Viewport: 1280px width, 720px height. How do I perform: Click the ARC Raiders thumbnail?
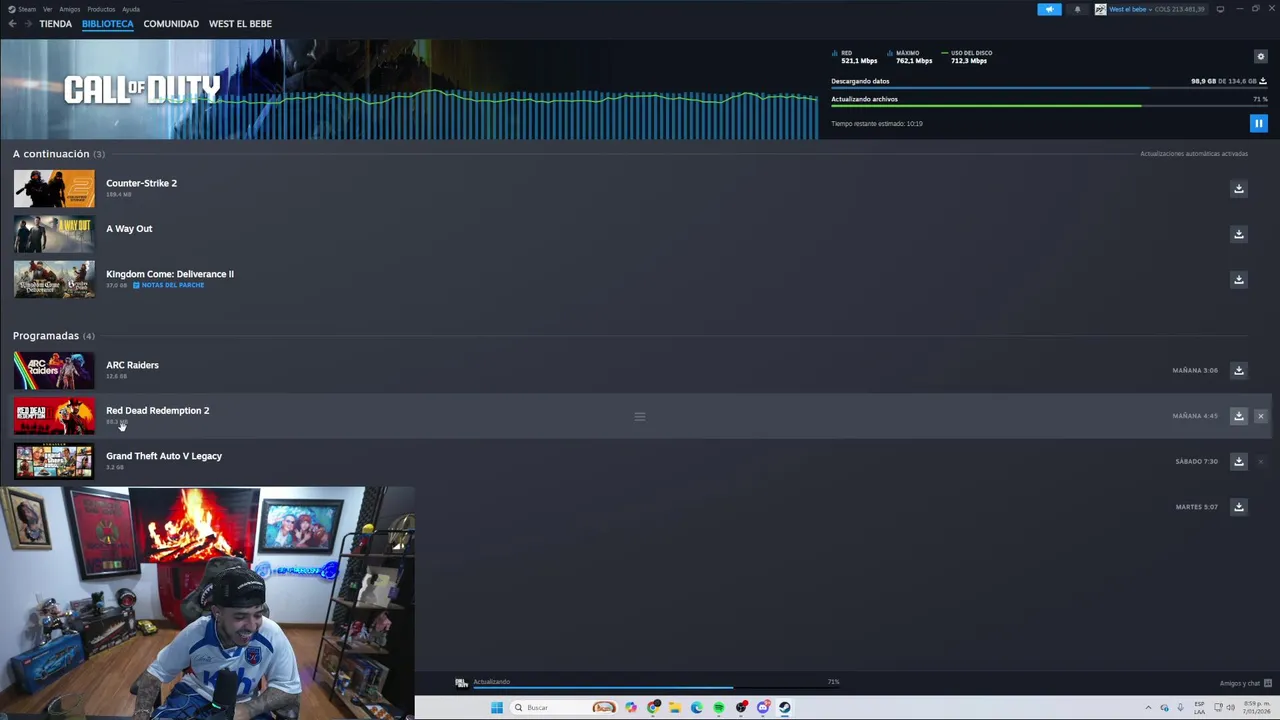(x=54, y=370)
